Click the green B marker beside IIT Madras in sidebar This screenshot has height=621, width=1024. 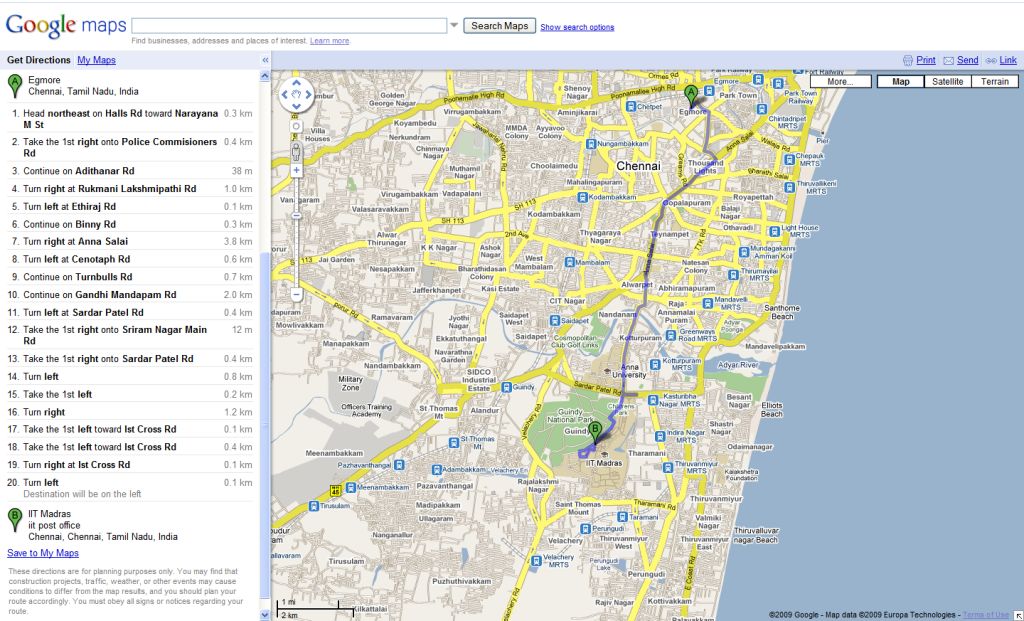[x=14, y=520]
